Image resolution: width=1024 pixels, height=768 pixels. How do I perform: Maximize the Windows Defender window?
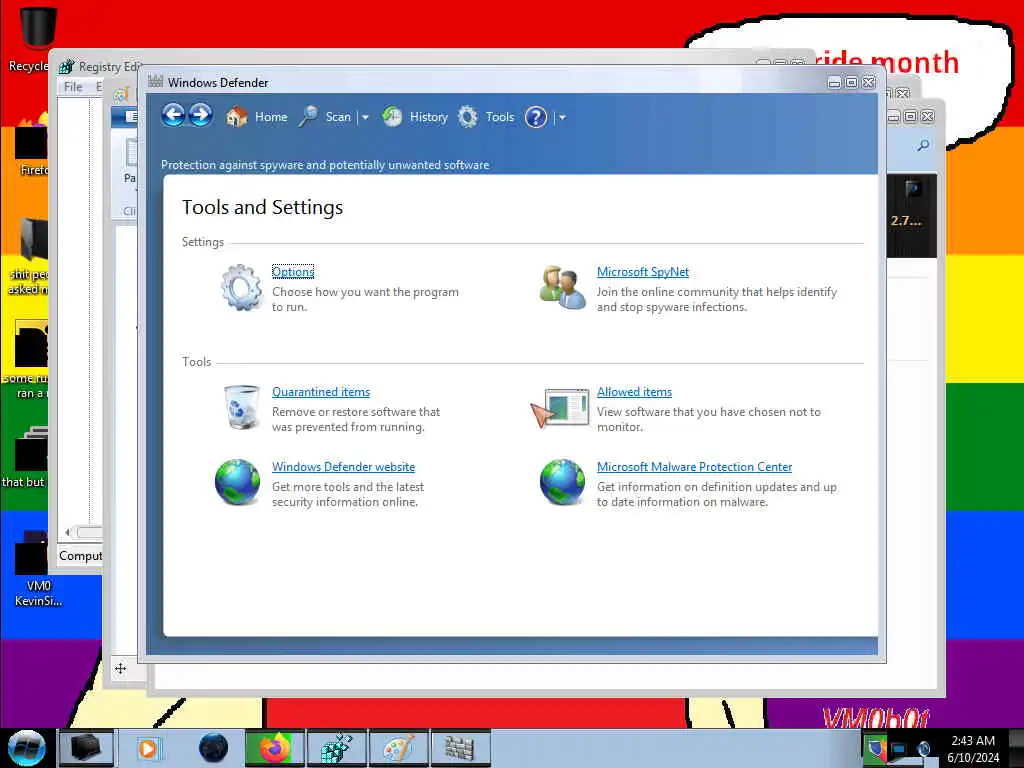(851, 82)
